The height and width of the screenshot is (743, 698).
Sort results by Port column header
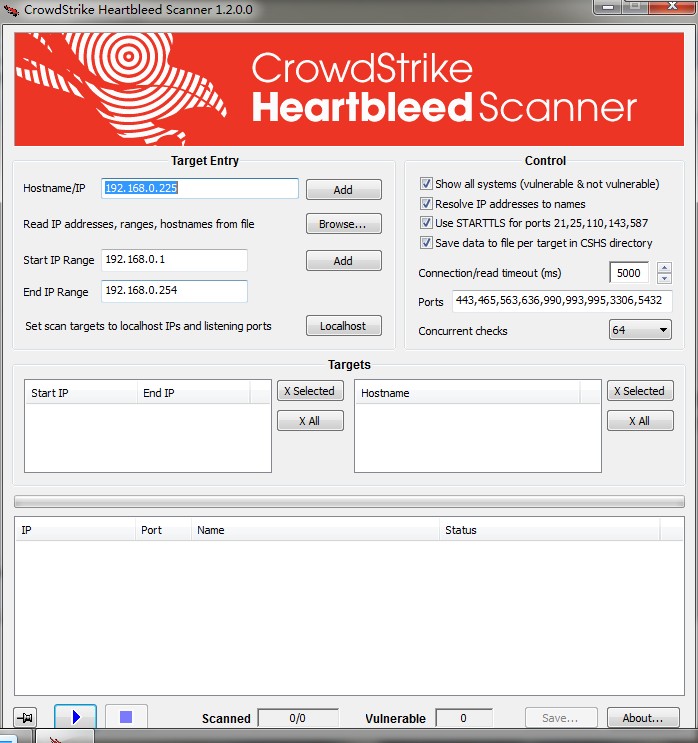coord(163,530)
